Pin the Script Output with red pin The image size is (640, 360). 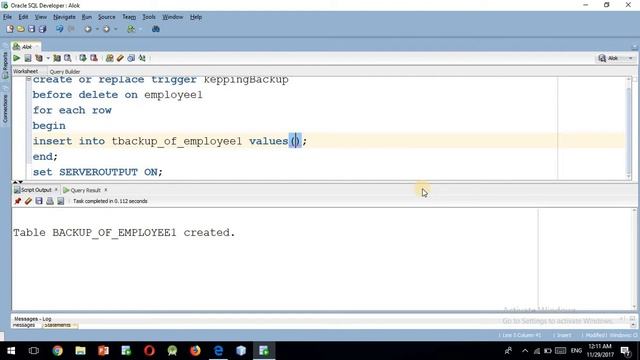18,201
